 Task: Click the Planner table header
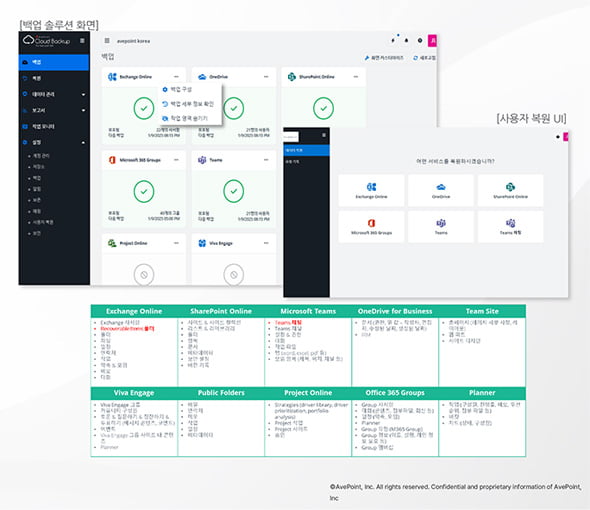[482, 393]
